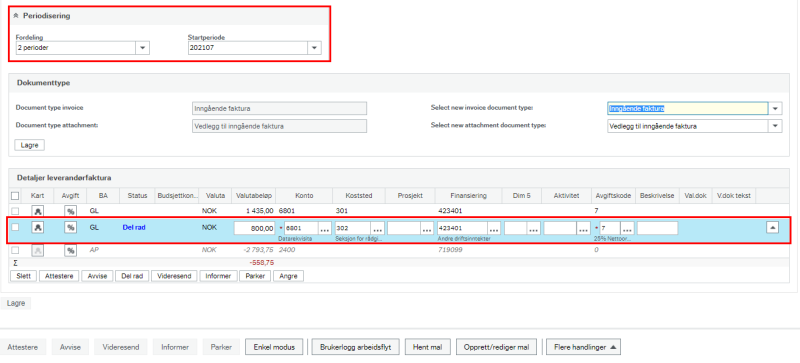Open Select new attachment document type dropdown

tap(776, 126)
